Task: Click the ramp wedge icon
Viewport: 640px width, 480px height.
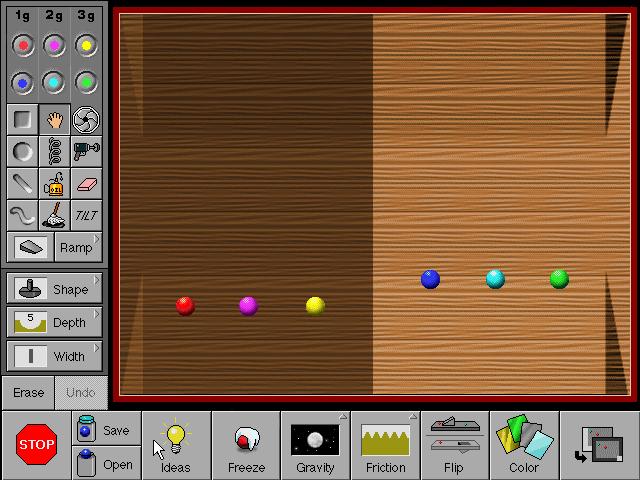Action: click(x=31, y=247)
